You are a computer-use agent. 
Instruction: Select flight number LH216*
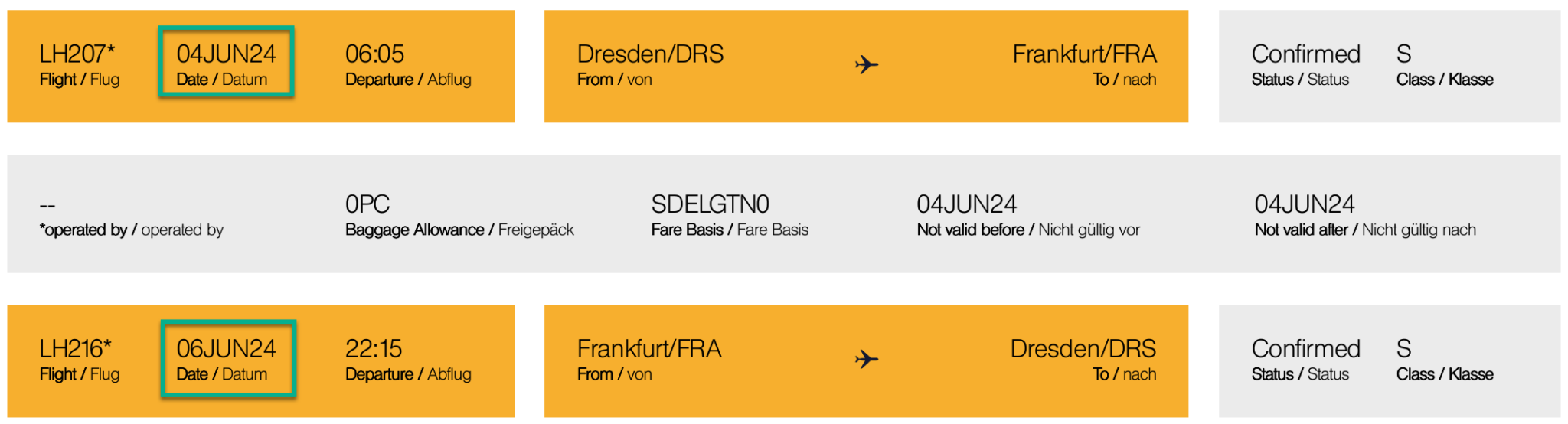pyautogui.click(x=75, y=349)
